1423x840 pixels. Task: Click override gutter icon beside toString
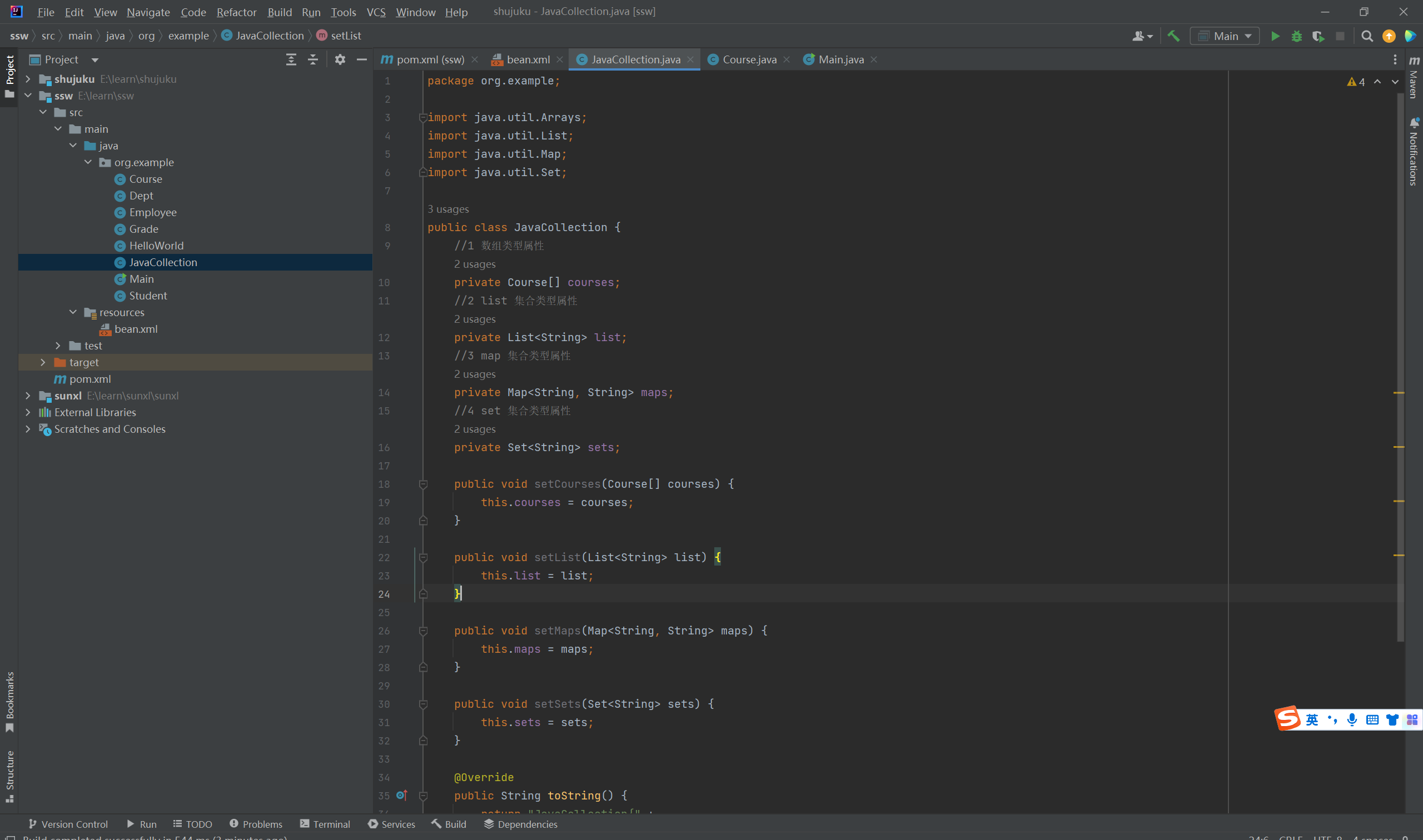401,796
